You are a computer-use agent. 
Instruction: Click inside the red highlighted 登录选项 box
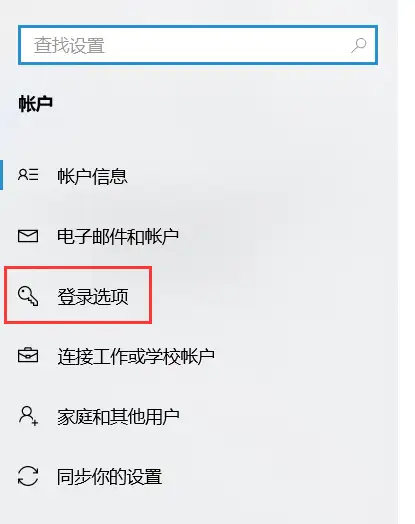click(78, 295)
